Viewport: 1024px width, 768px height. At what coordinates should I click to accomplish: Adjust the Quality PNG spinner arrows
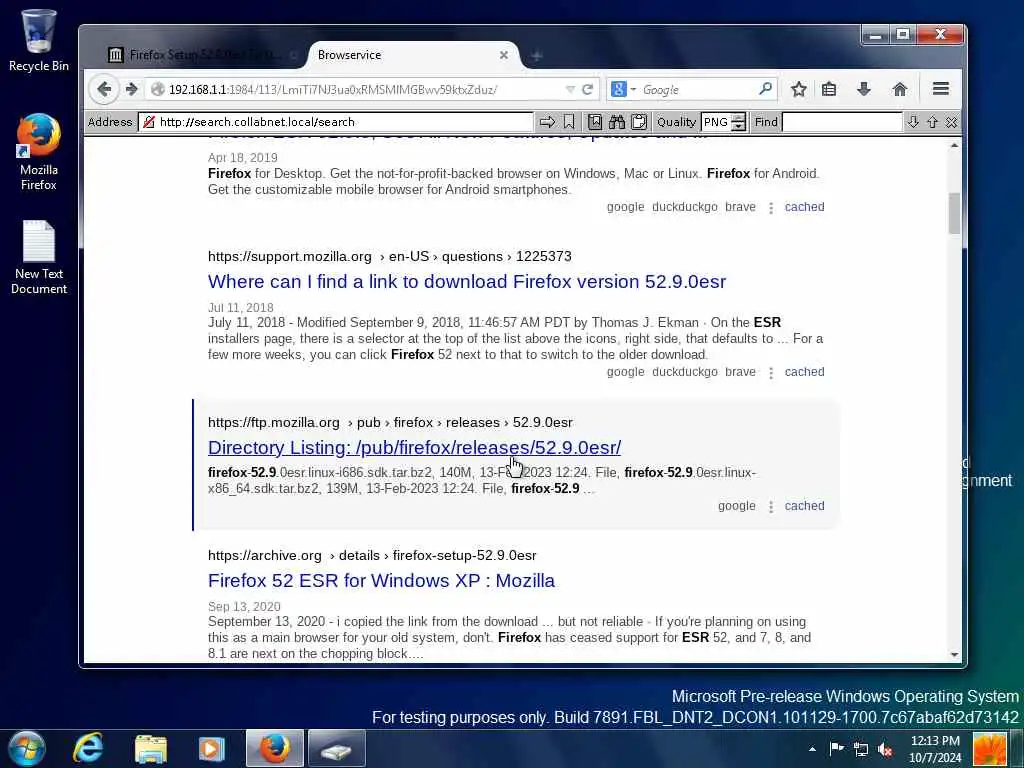[739, 122]
